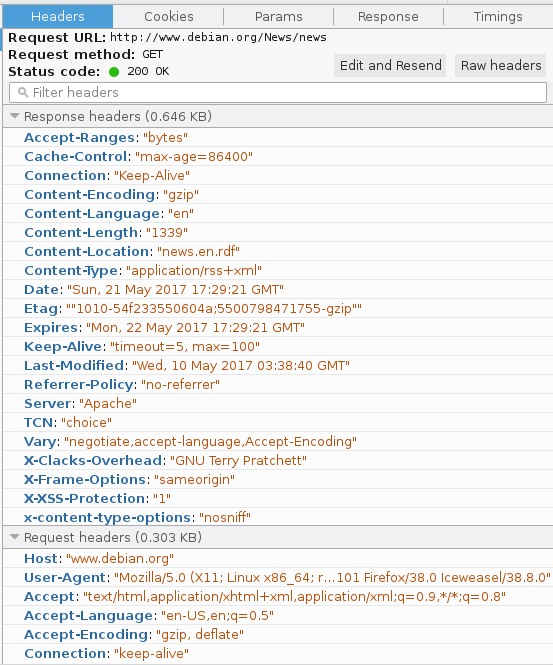Open the Params tab

tap(279, 17)
